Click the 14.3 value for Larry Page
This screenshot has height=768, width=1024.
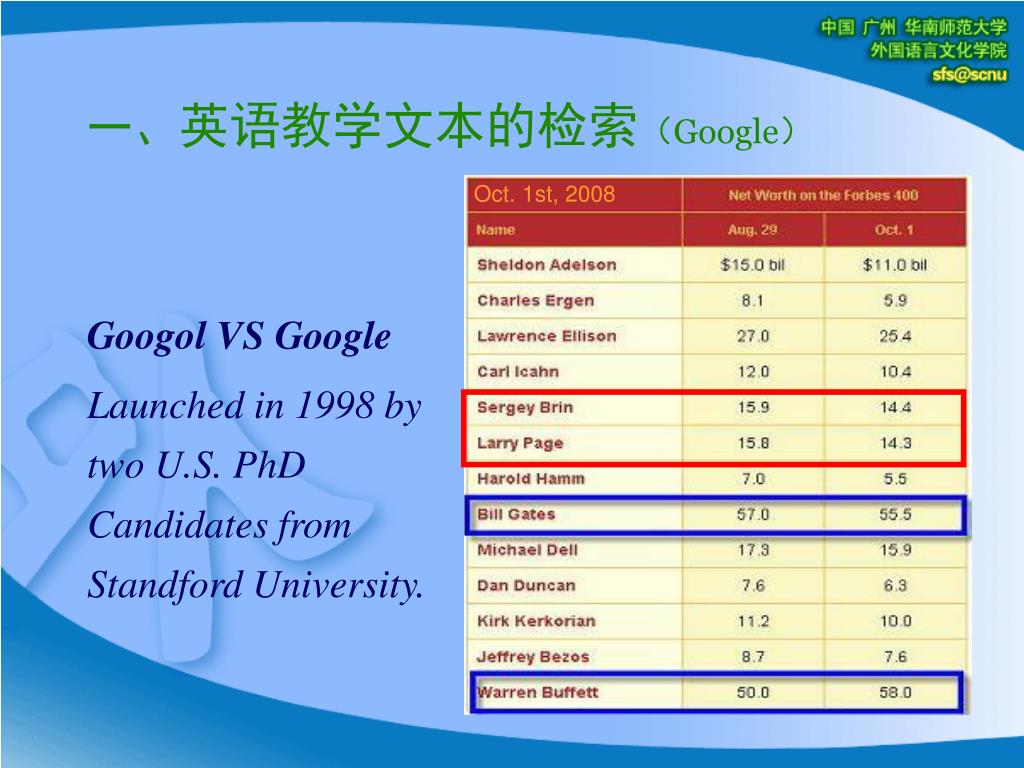click(x=895, y=443)
